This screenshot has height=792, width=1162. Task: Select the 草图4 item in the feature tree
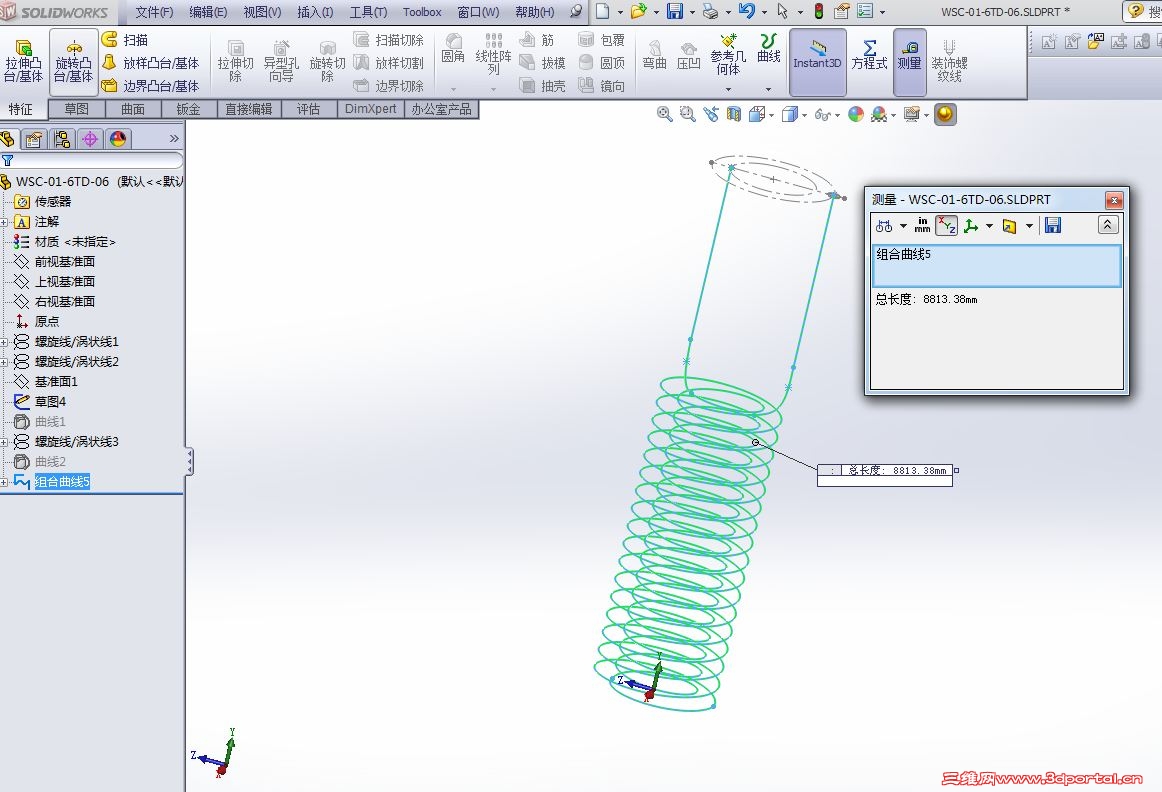tap(50, 402)
